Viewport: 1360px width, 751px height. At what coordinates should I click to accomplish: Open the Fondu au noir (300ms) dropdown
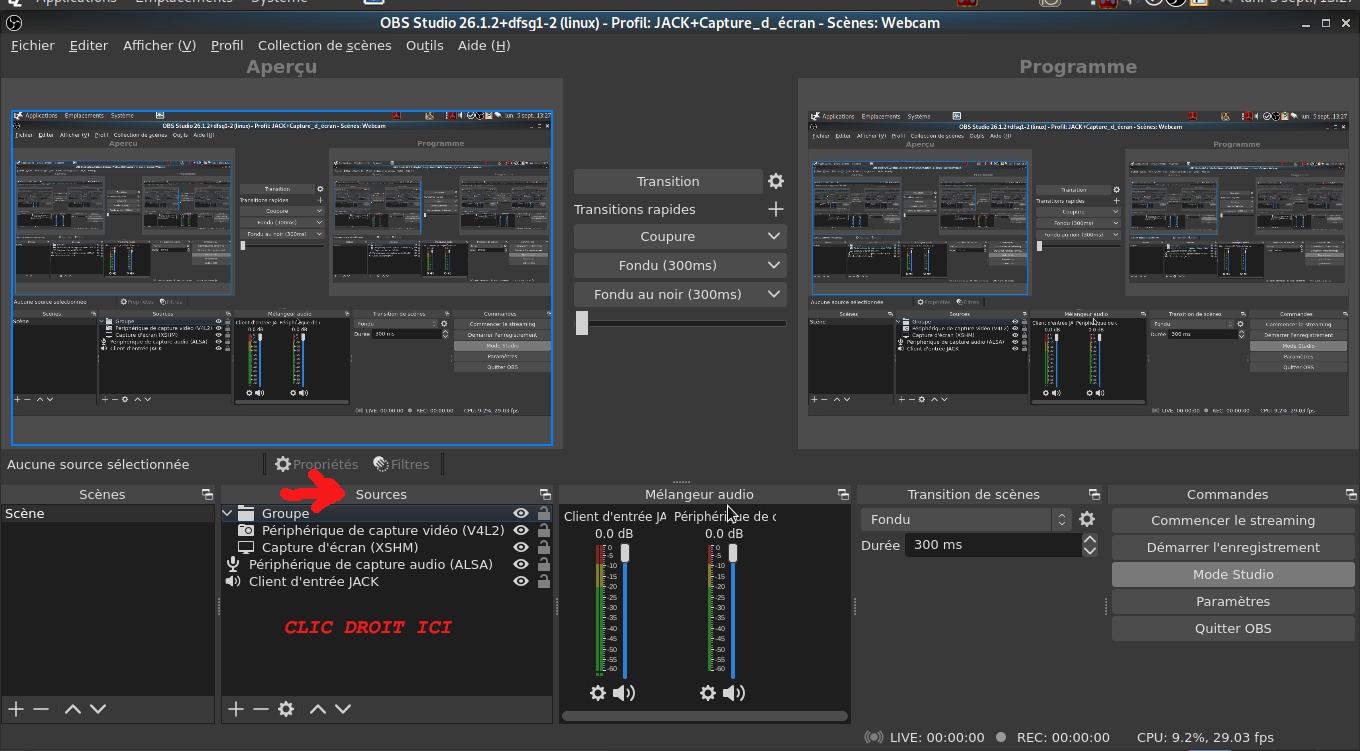point(680,295)
